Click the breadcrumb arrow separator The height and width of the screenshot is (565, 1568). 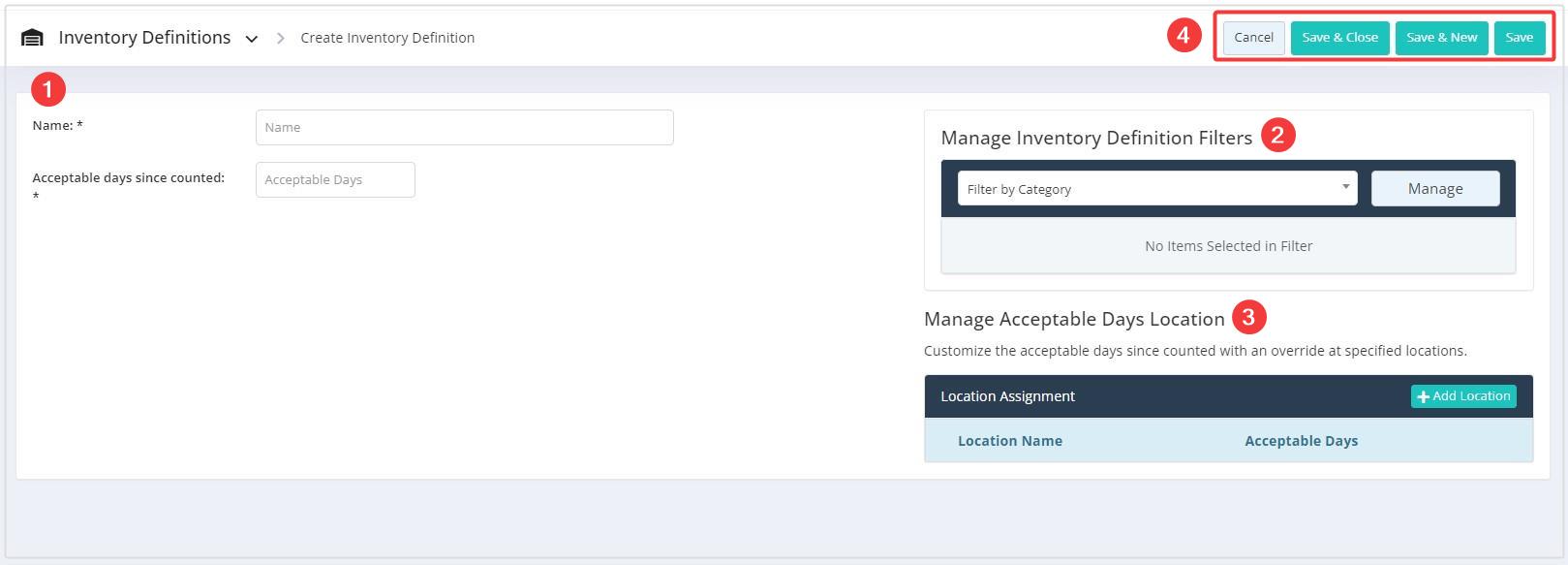click(281, 38)
